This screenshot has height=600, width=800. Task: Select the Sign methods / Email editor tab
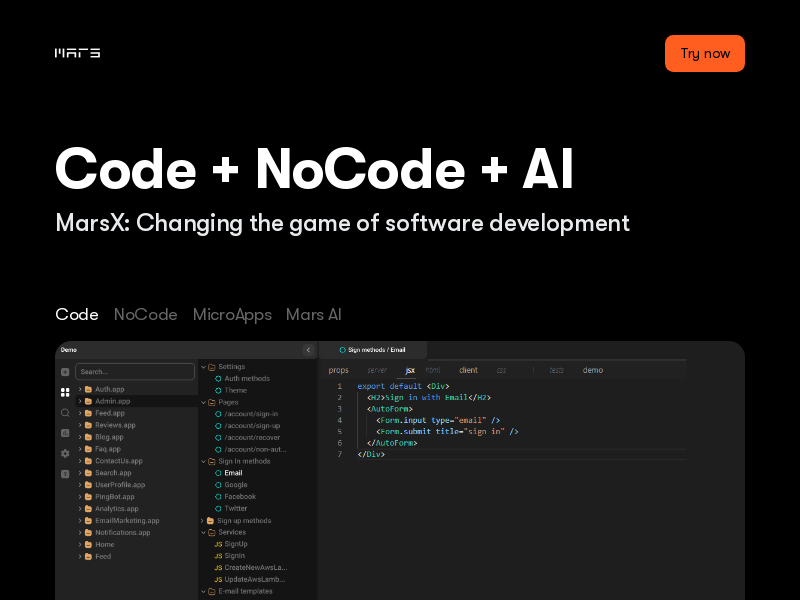click(x=373, y=350)
